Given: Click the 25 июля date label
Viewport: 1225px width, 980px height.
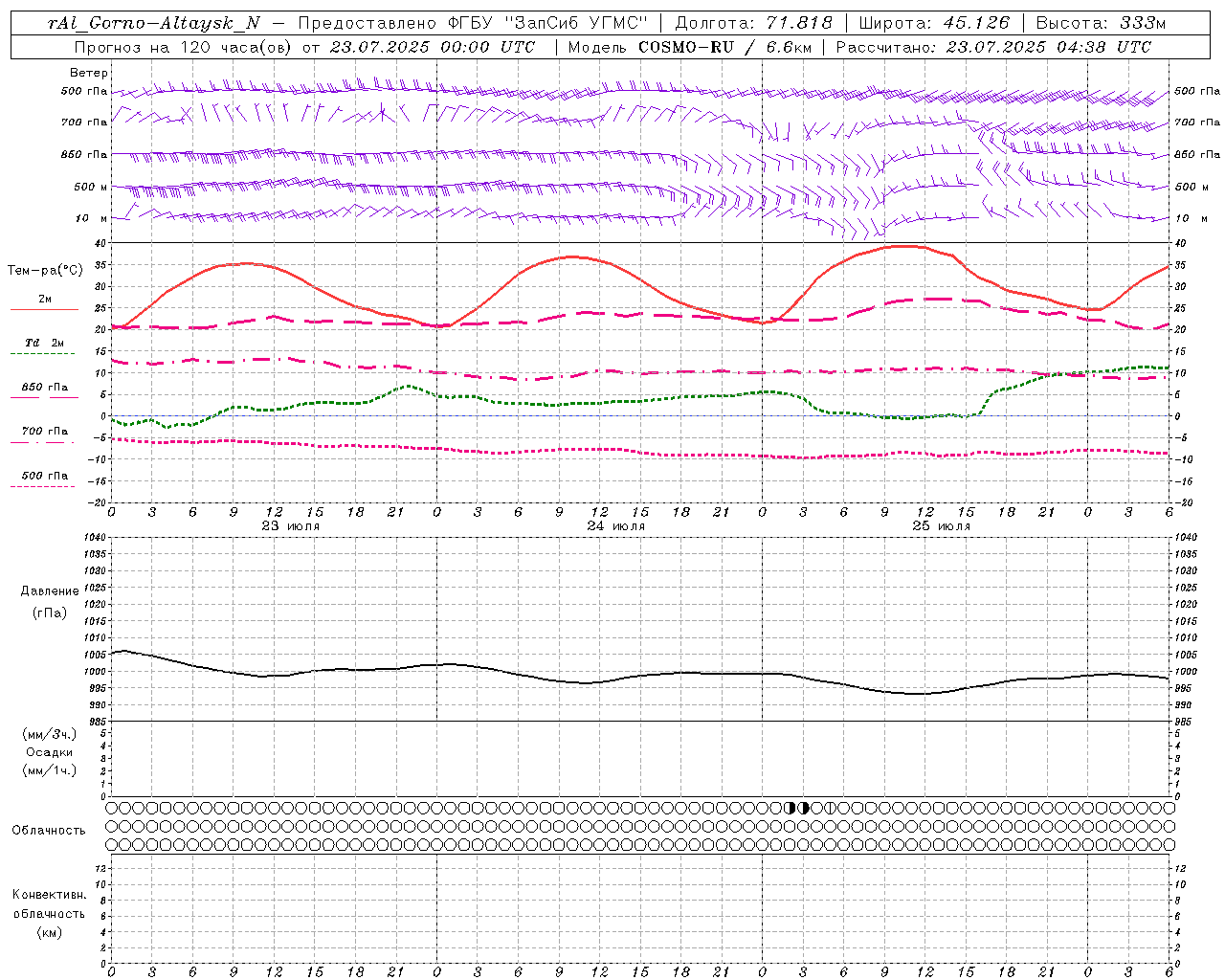Looking at the screenshot, I should (x=941, y=526).
